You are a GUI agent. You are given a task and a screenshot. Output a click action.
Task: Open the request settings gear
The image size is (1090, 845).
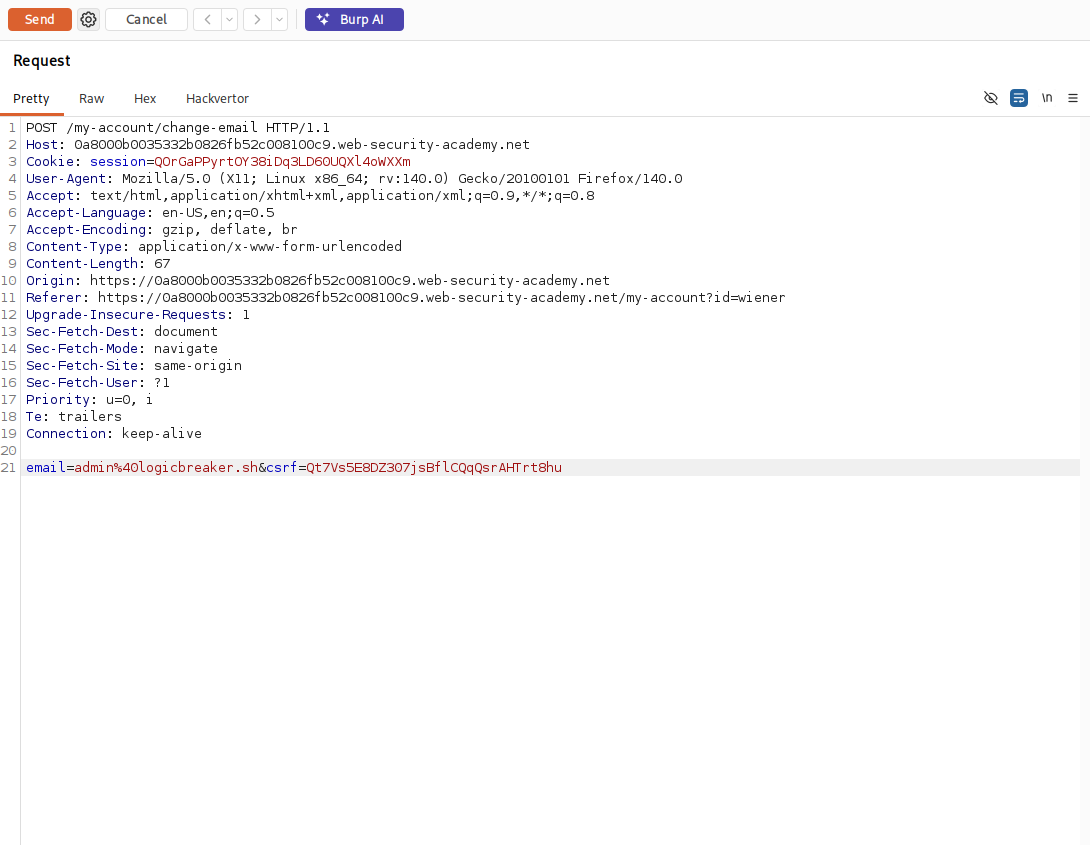(88, 19)
